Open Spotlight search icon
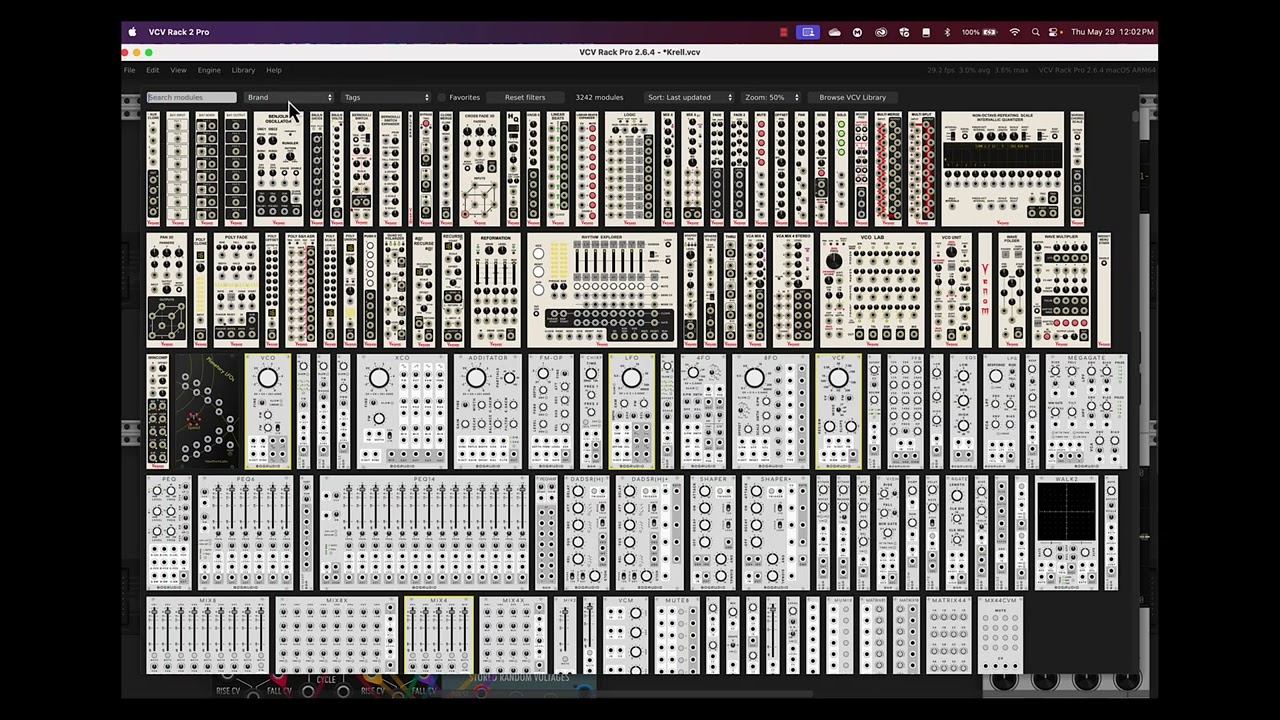This screenshot has width=1280, height=720. point(1035,32)
